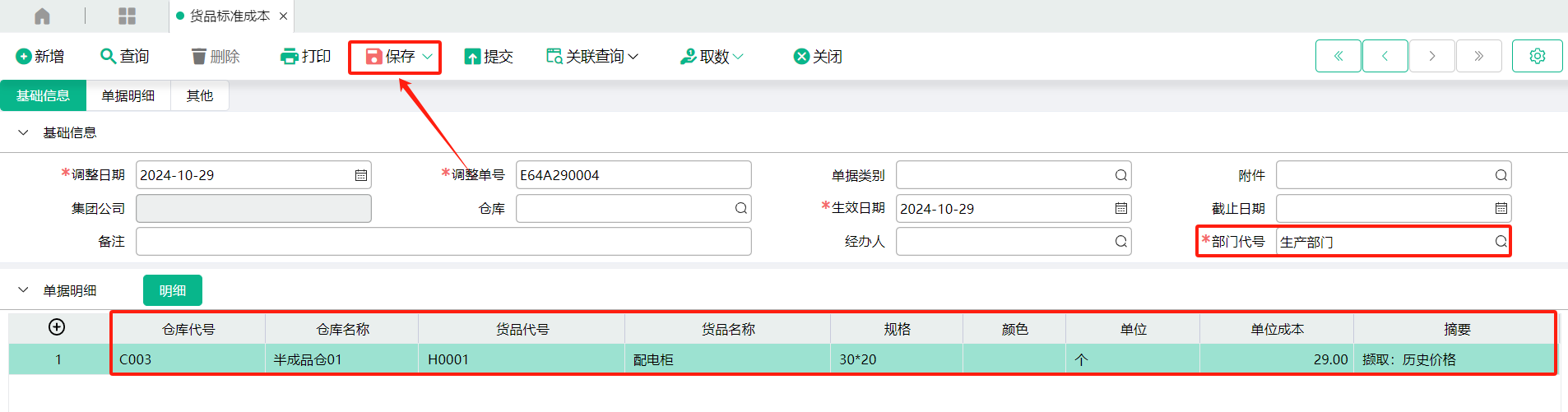Click the 查询 search toolbar button
The height and width of the screenshot is (412, 1568).
point(124,56)
